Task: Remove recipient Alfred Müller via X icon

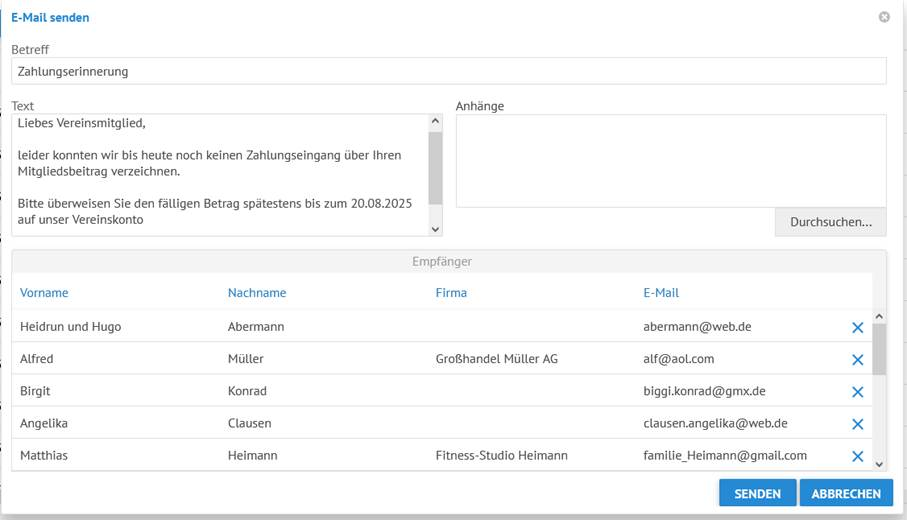Action: (857, 359)
